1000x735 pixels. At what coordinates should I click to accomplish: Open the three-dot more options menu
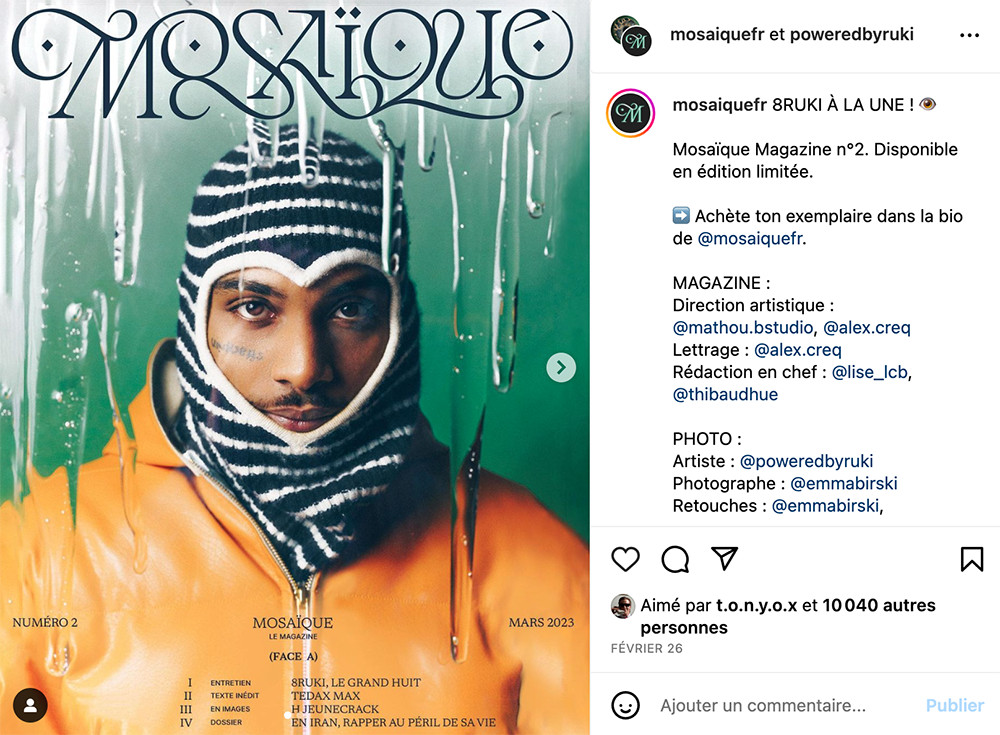coord(969,35)
